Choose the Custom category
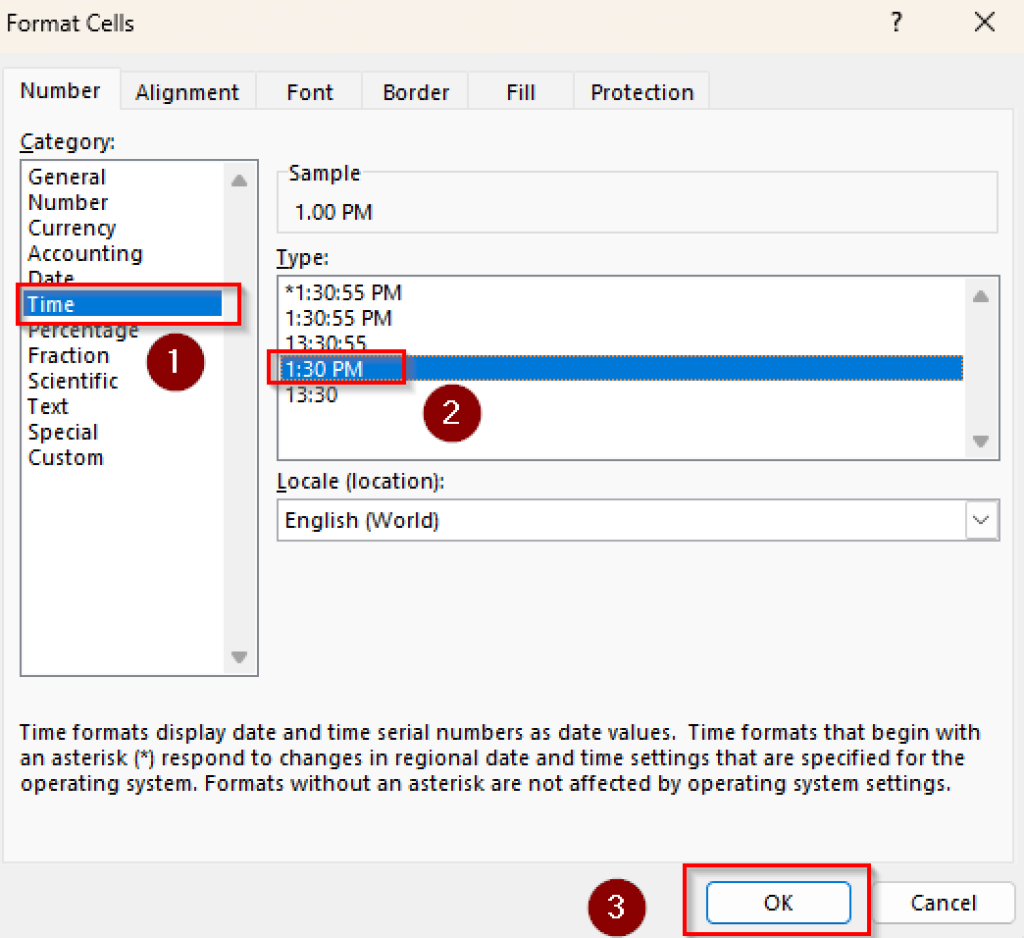The width and height of the screenshot is (1024, 938). [65, 457]
